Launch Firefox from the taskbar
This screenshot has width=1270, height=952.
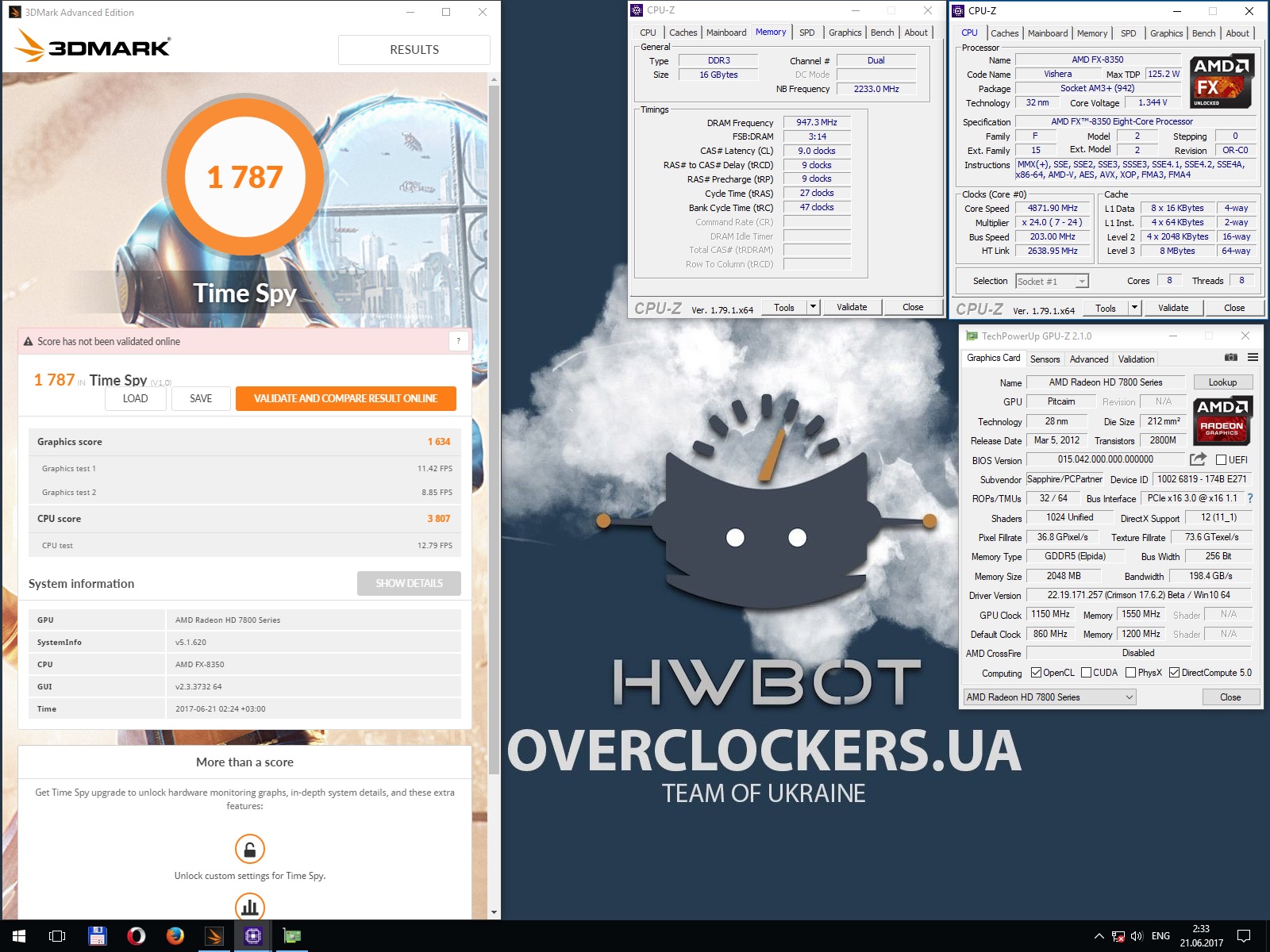click(175, 936)
